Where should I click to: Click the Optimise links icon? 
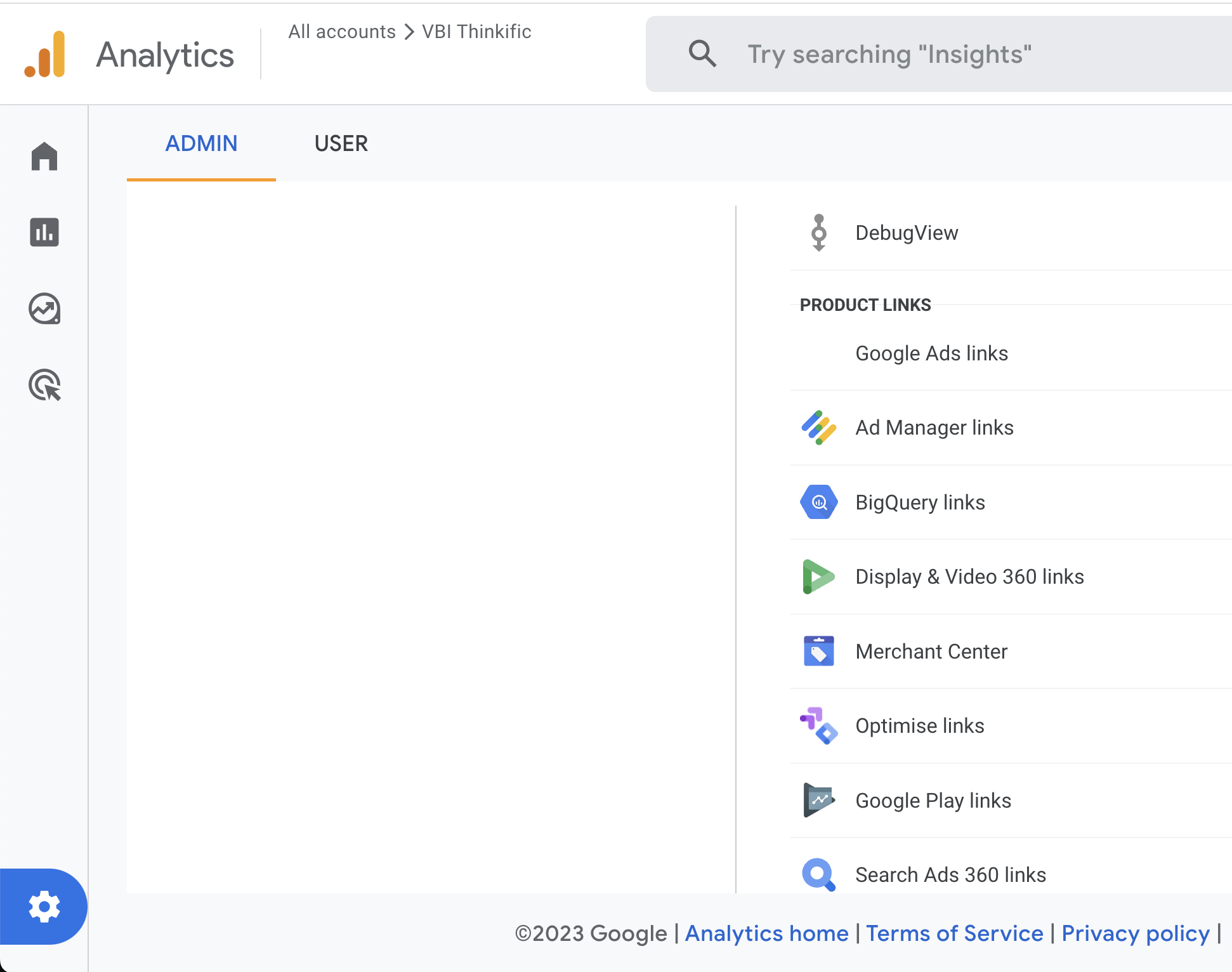pos(819,726)
